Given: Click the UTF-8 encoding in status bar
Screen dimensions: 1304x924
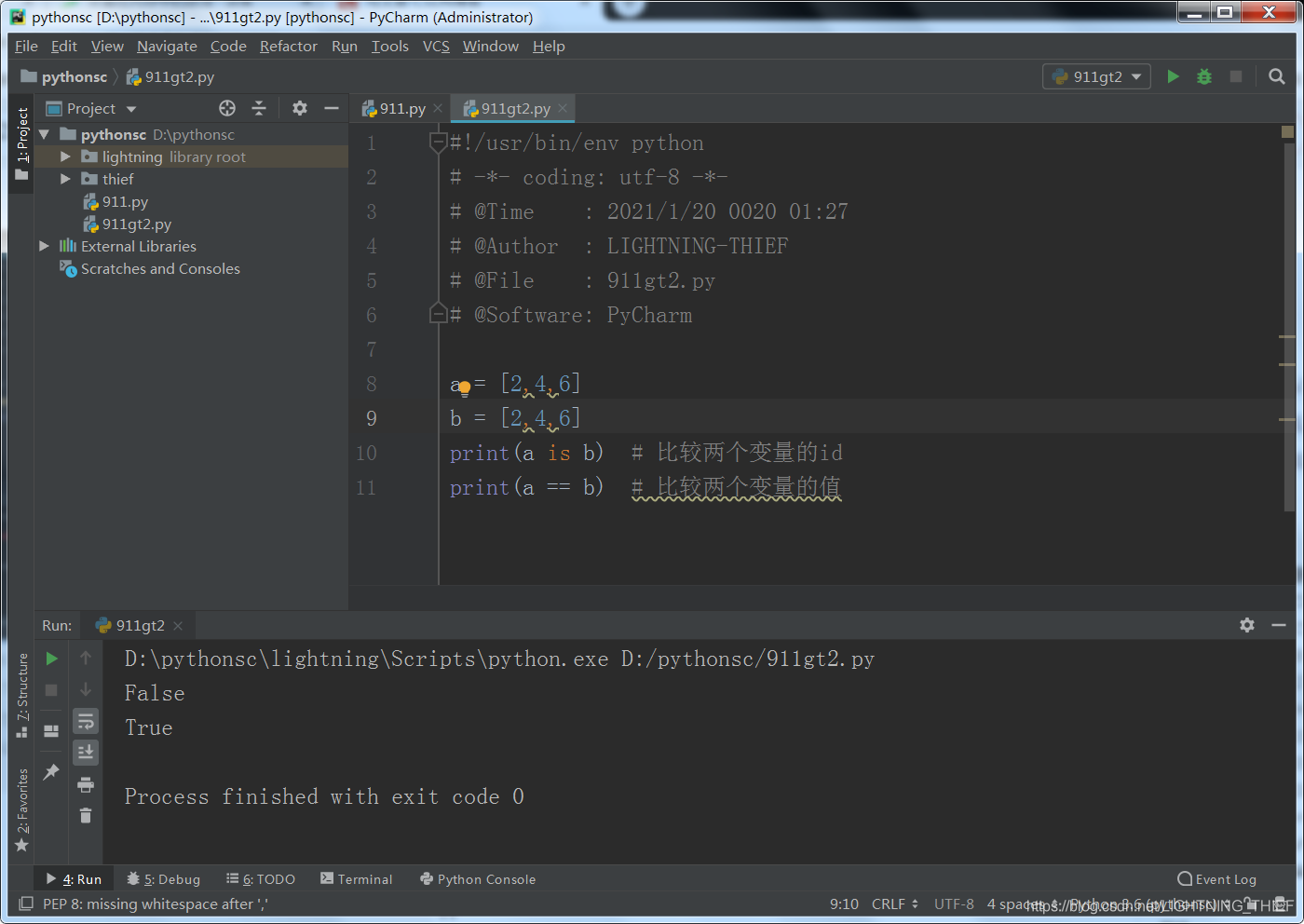Looking at the screenshot, I should (954, 904).
